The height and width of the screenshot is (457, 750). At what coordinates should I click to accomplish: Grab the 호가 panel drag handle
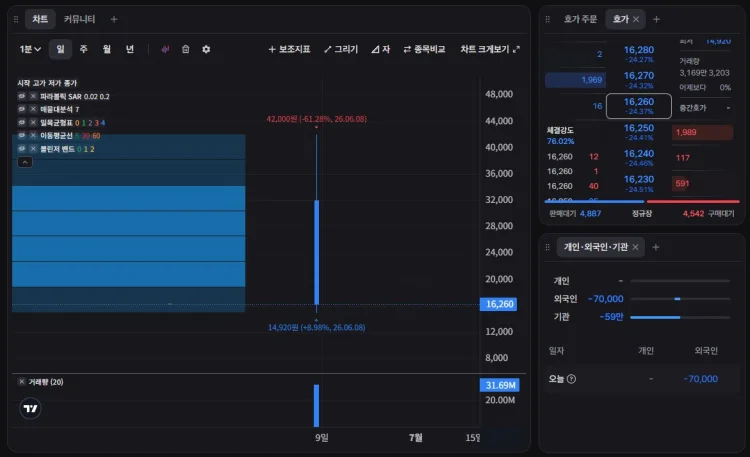pyautogui.click(x=548, y=19)
